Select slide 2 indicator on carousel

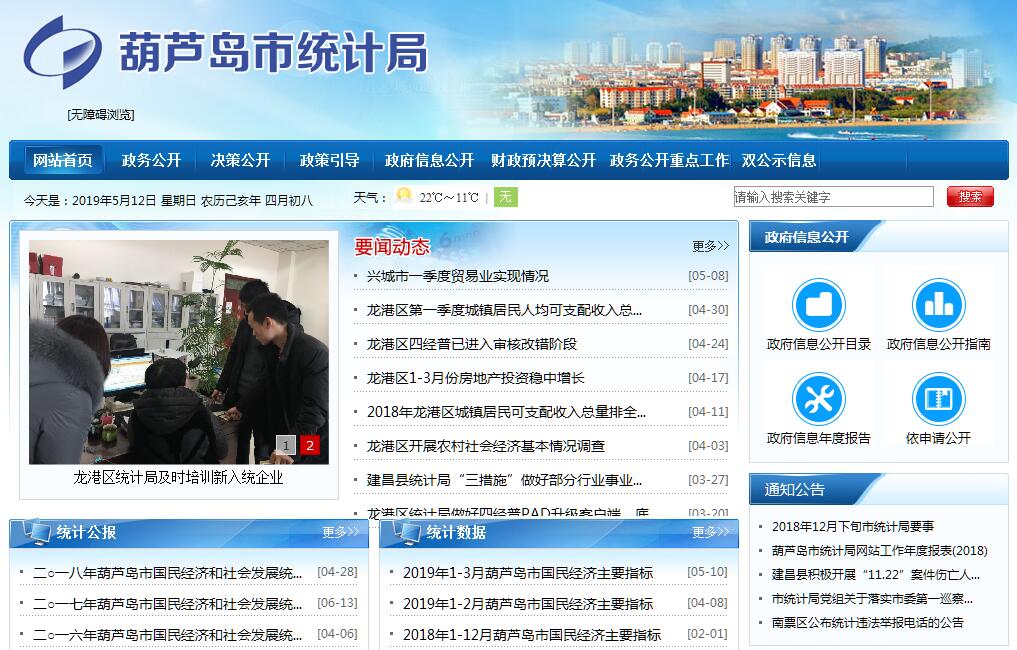(310, 446)
